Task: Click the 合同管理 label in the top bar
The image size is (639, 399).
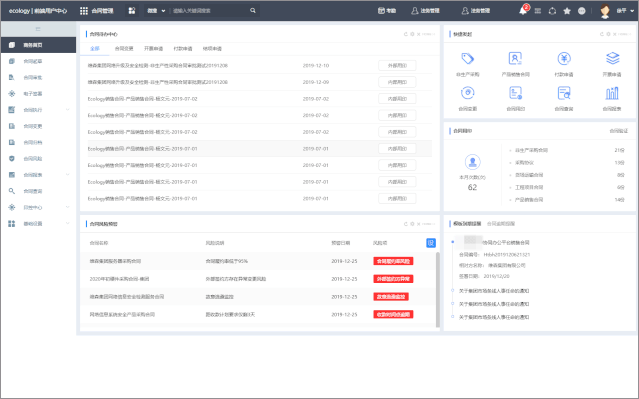Action: 102,11
